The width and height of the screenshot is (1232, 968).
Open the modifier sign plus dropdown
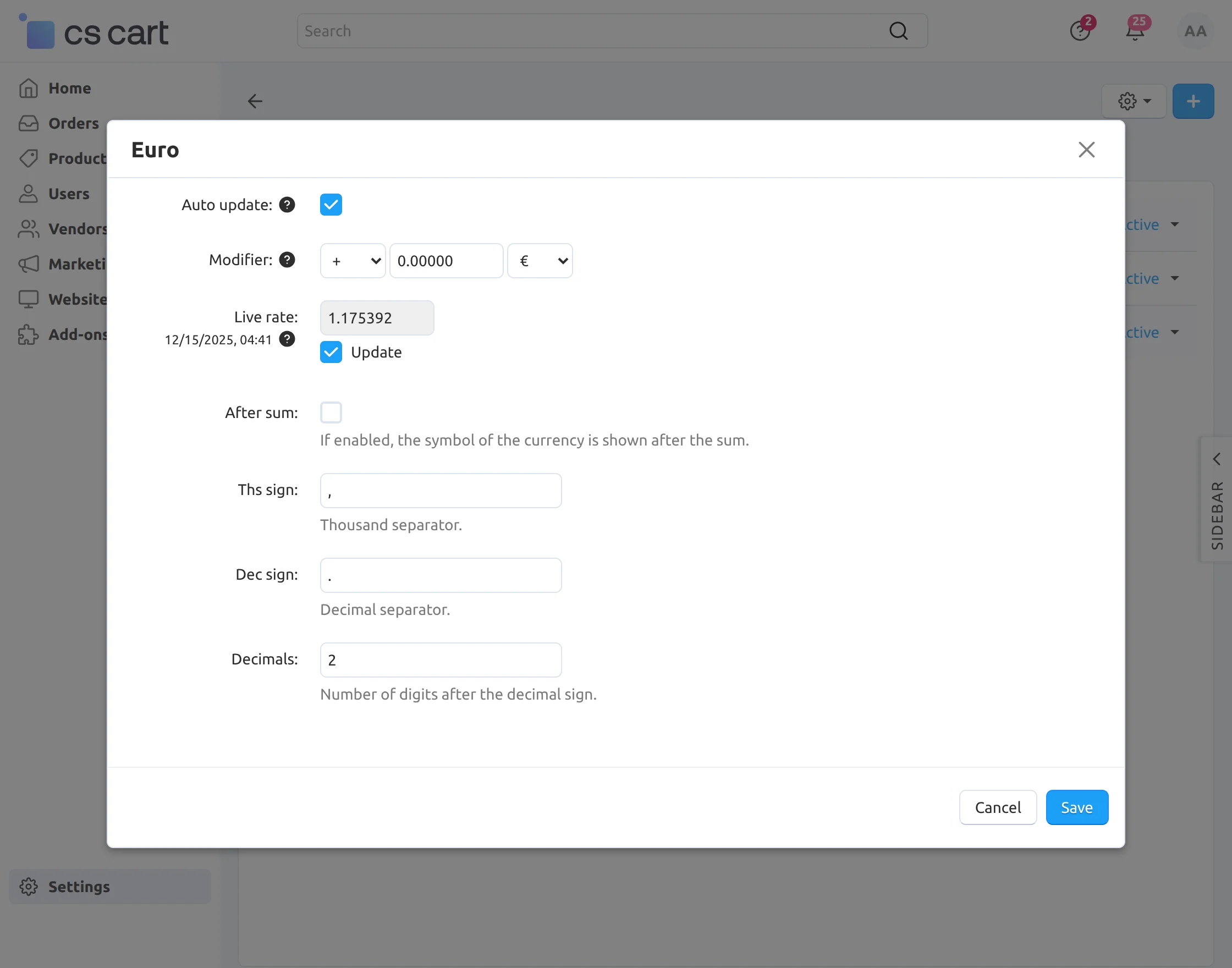point(353,261)
